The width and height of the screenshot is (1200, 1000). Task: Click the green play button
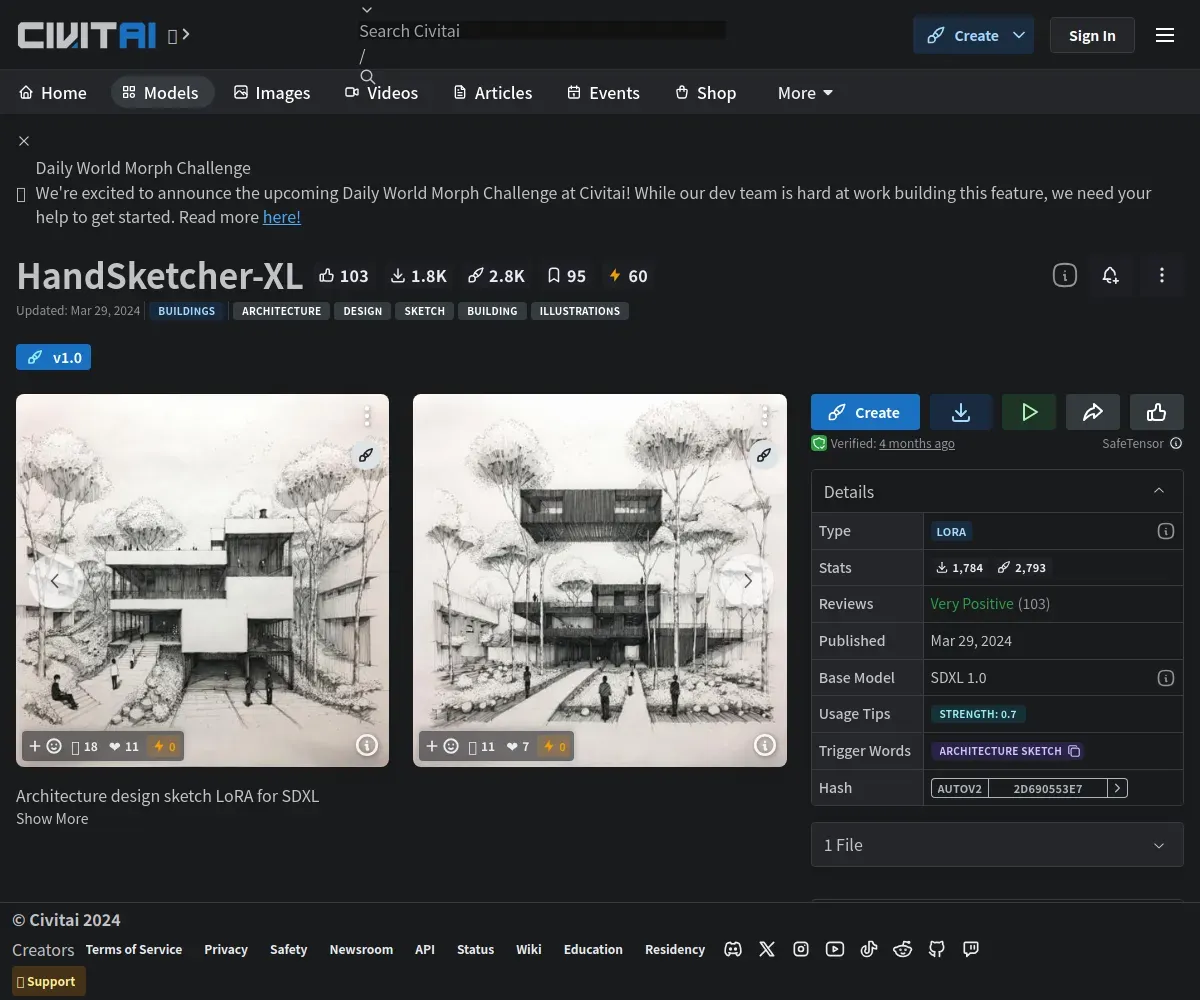click(x=1029, y=412)
